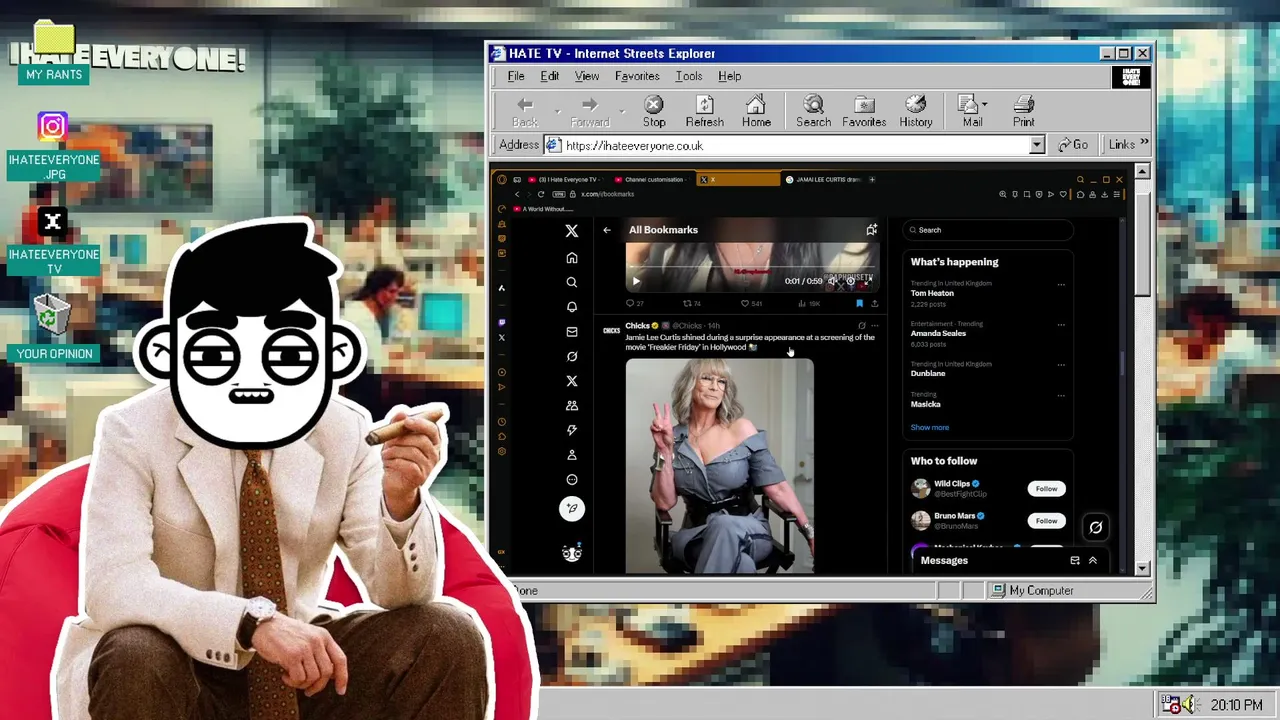Click the Back toolbar button
Viewport: 1280px width, 720px height.
click(x=525, y=112)
